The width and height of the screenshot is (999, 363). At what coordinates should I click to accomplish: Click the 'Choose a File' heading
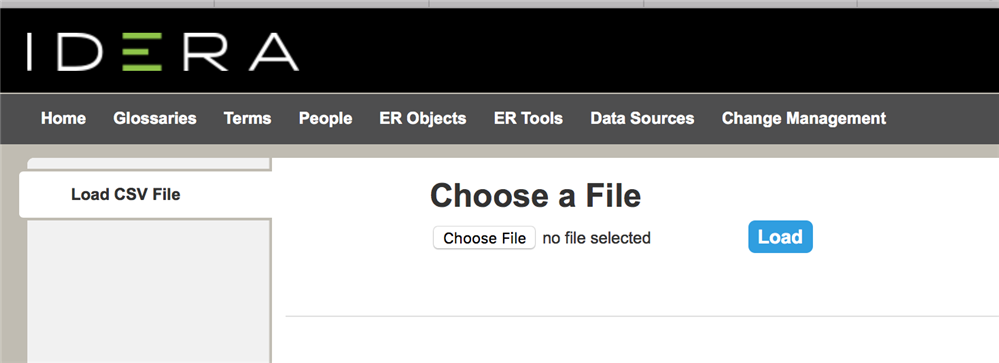point(535,196)
